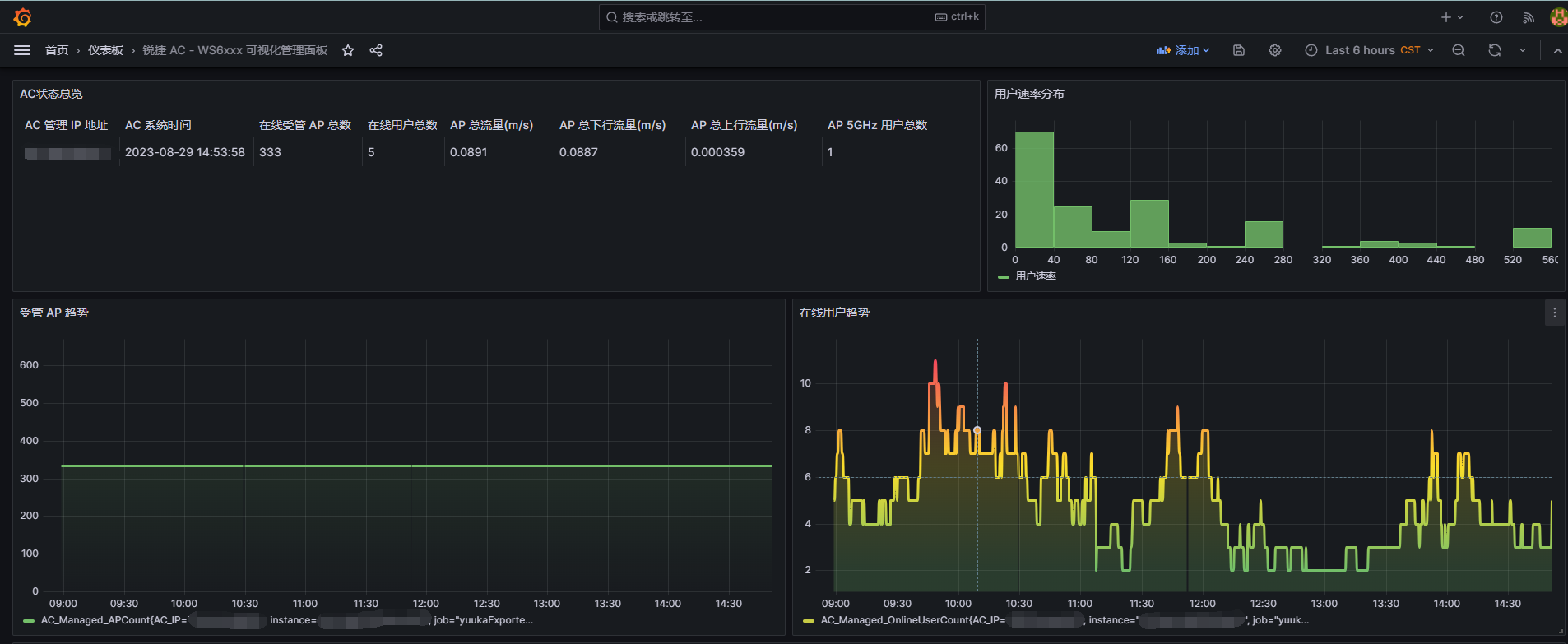Screen dimensions: 1568x644
Task: Open dashboard settings gear
Action: (1275, 50)
